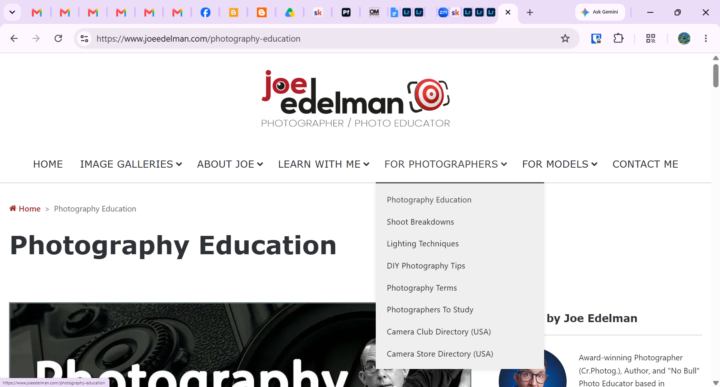Minimize the Chrome window
The image size is (720, 387).
pos(650,12)
